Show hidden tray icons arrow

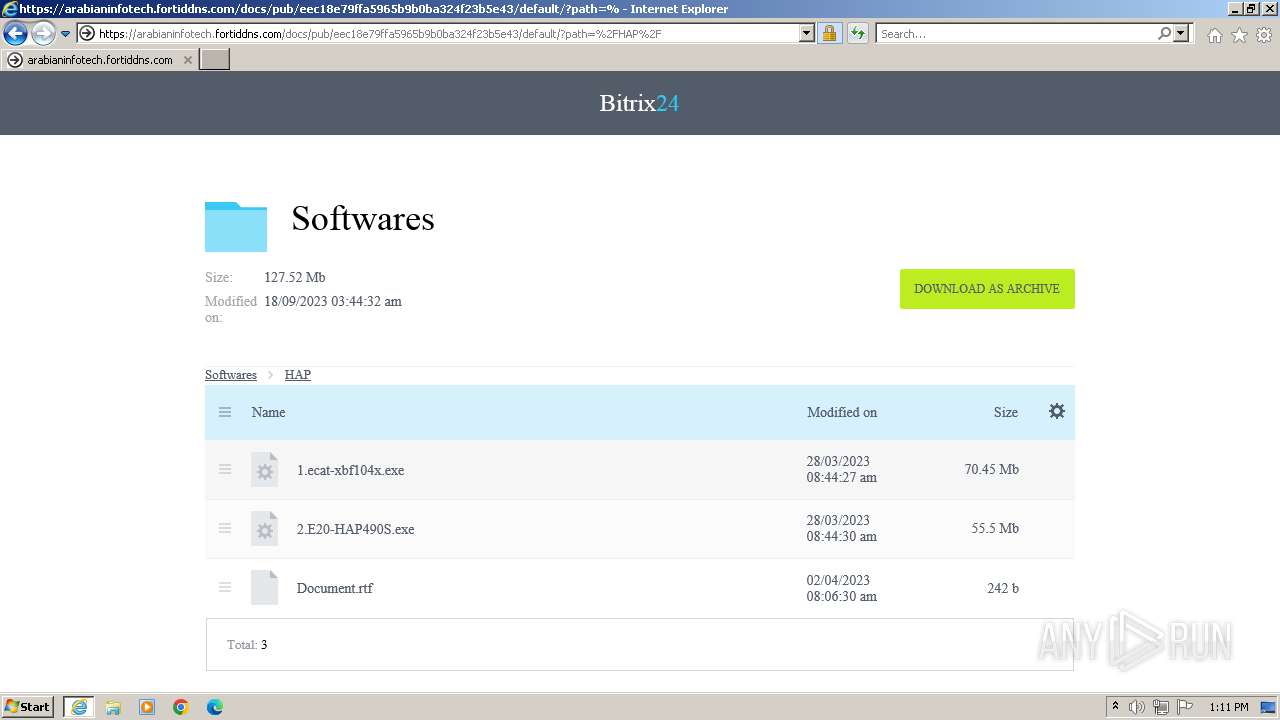pyautogui.click(x=1115, y=707)
